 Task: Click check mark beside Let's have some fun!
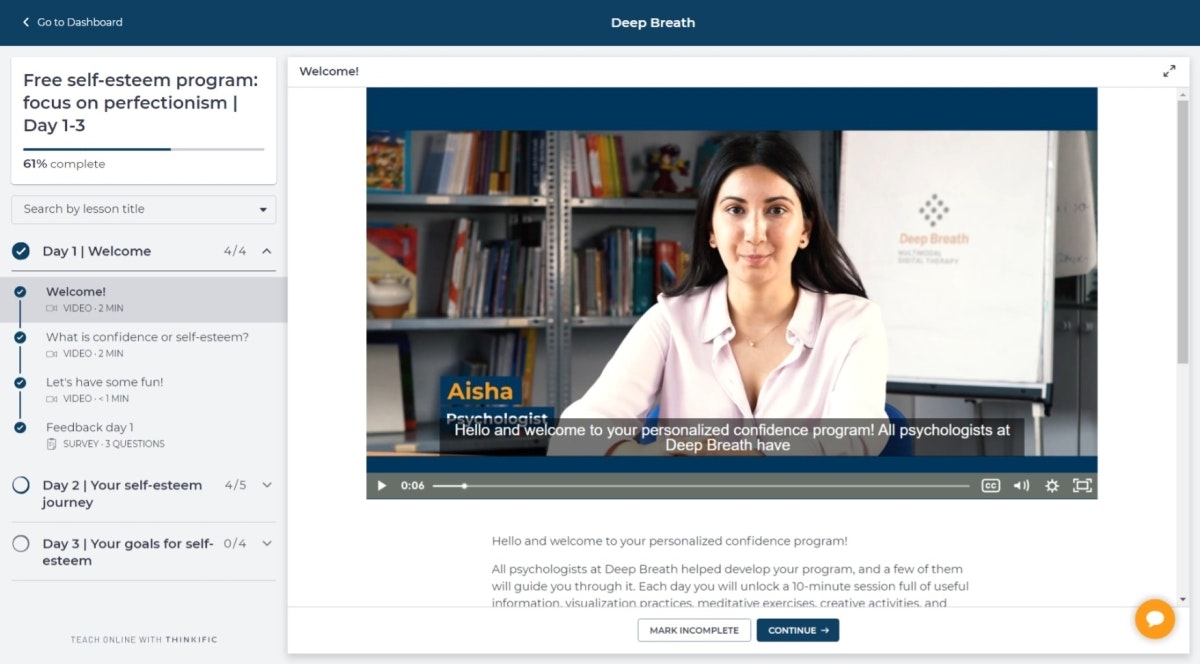click(x=20, y=382)
